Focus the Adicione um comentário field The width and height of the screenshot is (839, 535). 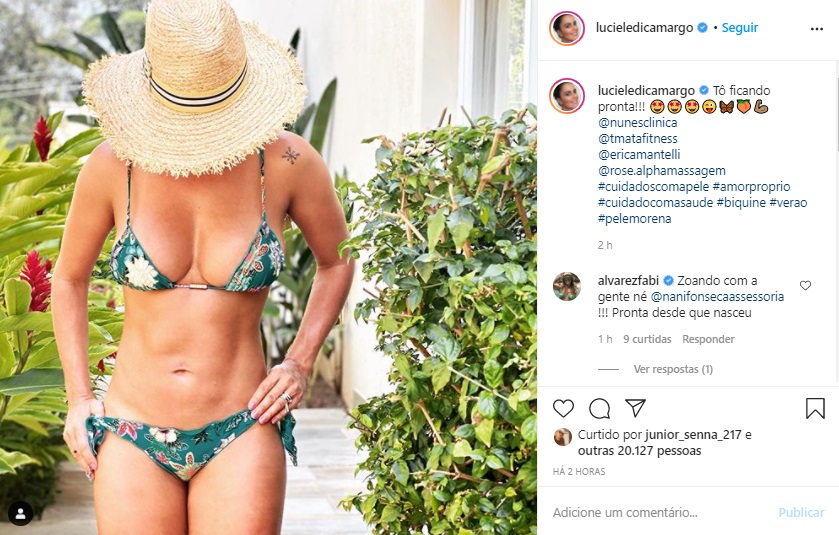click(658, 513)
